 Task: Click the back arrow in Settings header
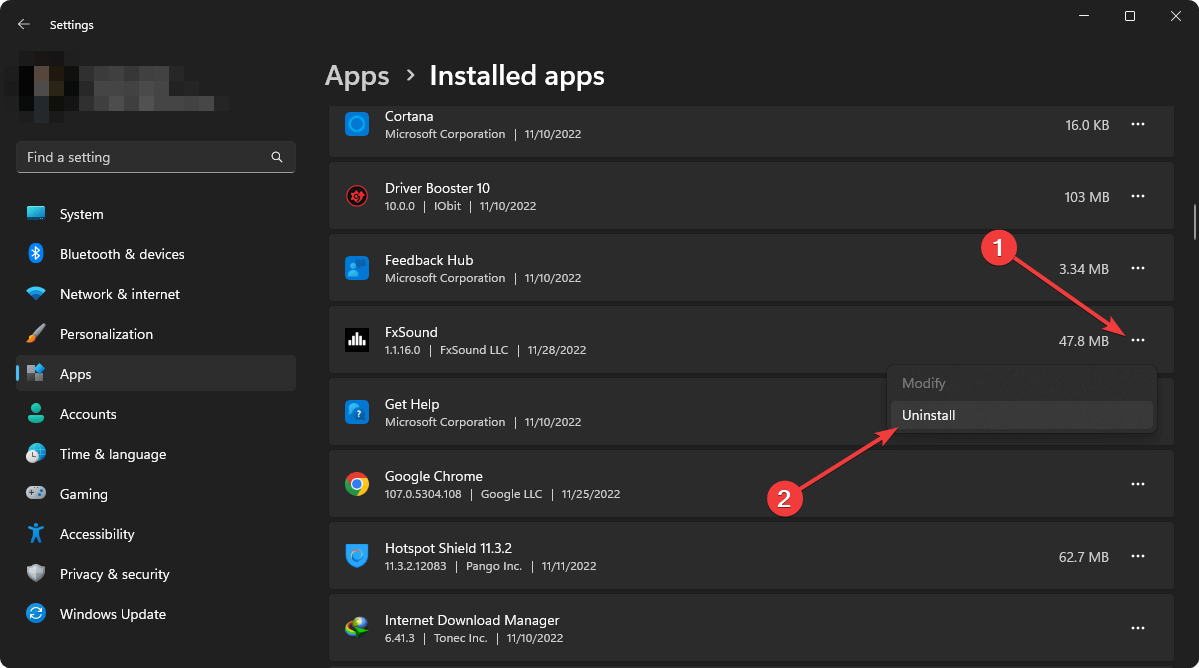pyautogui.click(x=24, y=24)
